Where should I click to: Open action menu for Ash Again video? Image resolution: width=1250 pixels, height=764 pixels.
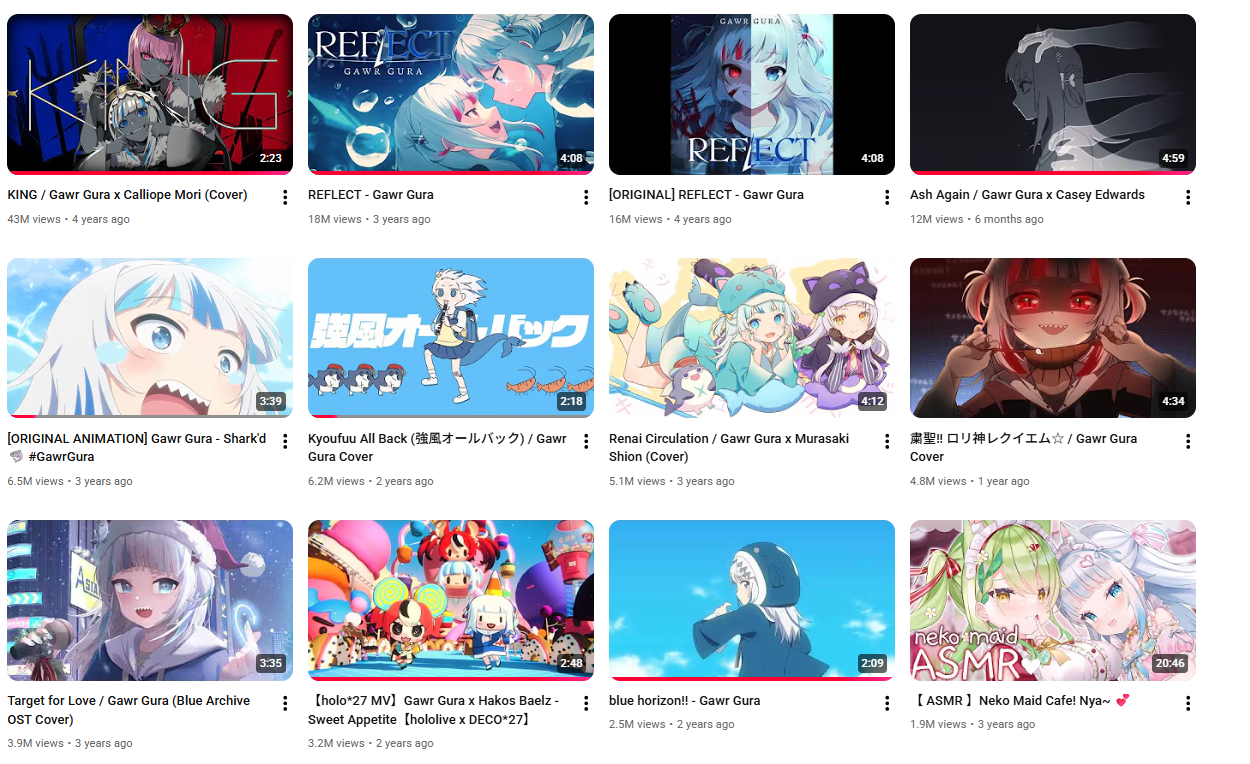1188,197
